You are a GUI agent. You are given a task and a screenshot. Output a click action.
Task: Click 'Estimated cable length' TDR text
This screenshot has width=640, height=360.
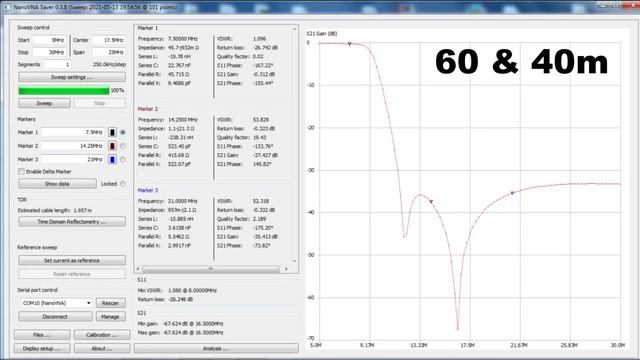click(x=55, y=210)
